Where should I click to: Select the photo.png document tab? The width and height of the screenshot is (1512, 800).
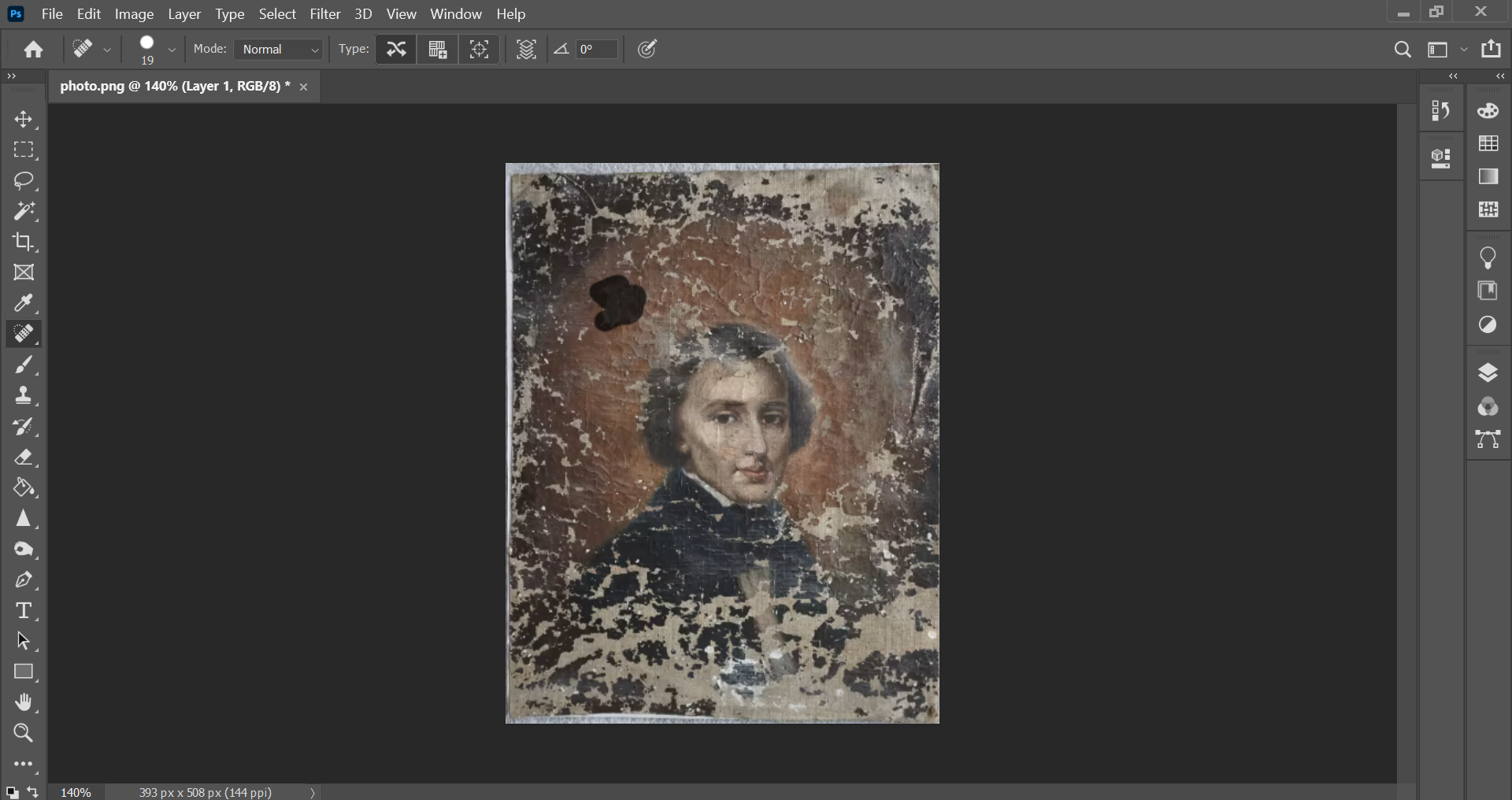pos(175,87)
